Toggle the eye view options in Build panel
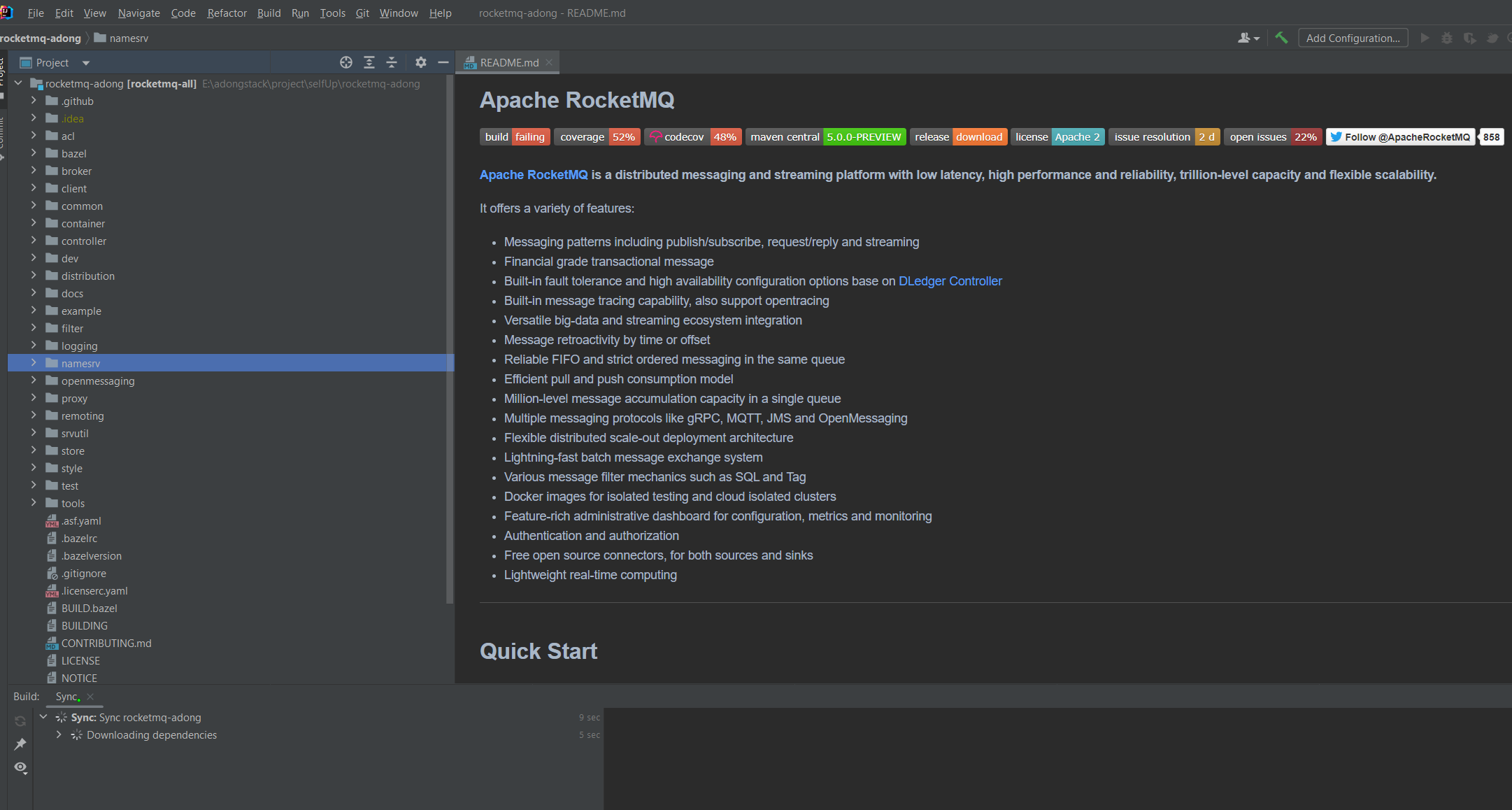 point(20,767)
